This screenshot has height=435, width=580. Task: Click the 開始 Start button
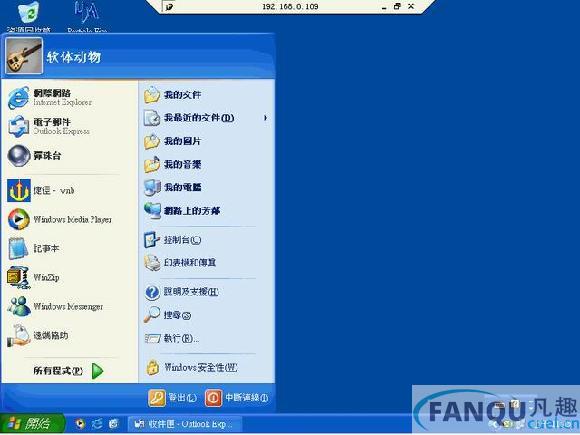click(x=33, y=424)
